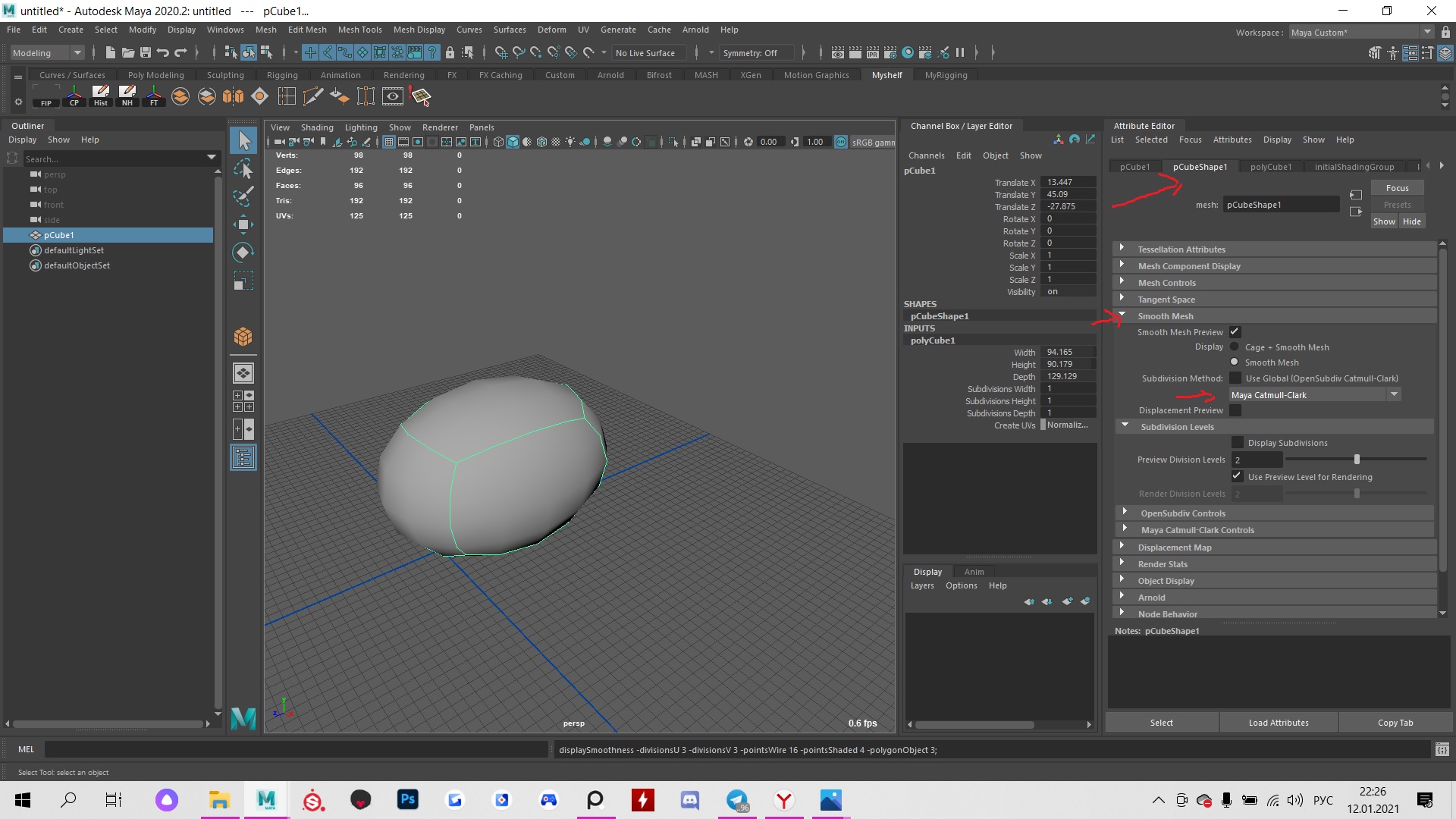The height and width of the screenshot is (819, 1456).
Task: Open Photoshop from the taskbar
Action: [x=407, y=799]
